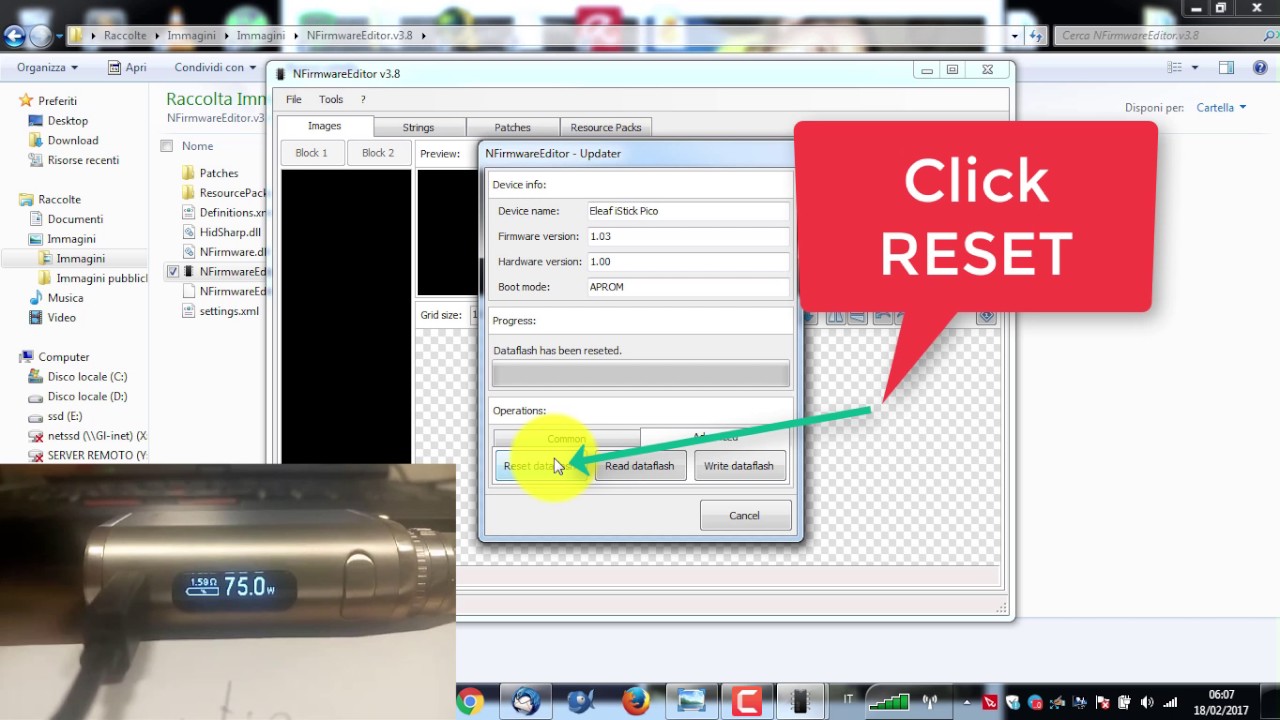The height and width of the screenshot is (720, 1280).
Task: Click the IT language indicator
Action: 849,700
